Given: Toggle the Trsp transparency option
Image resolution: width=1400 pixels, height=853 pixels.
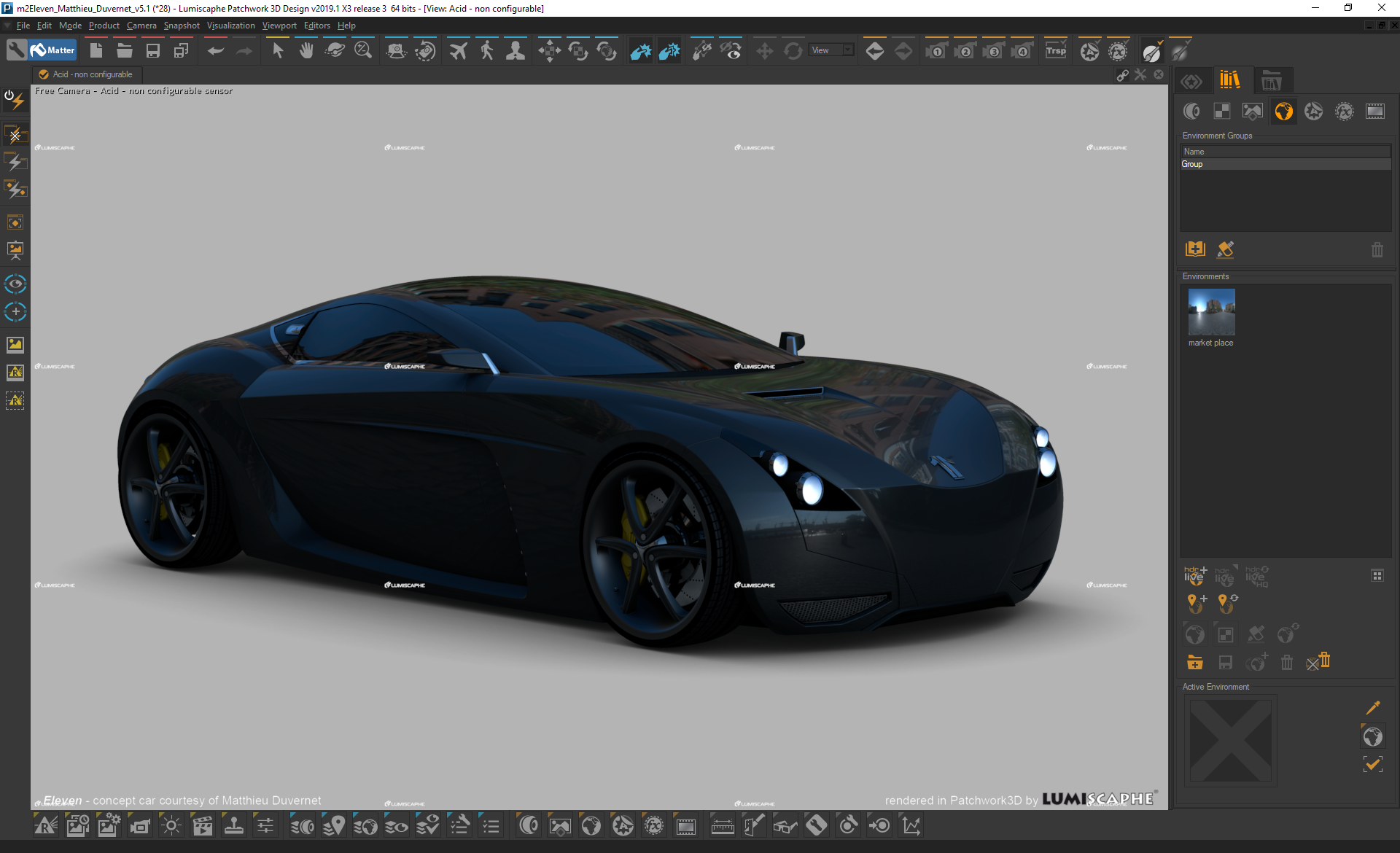Looking at the screenshot, I should (x=1056, y=50).
